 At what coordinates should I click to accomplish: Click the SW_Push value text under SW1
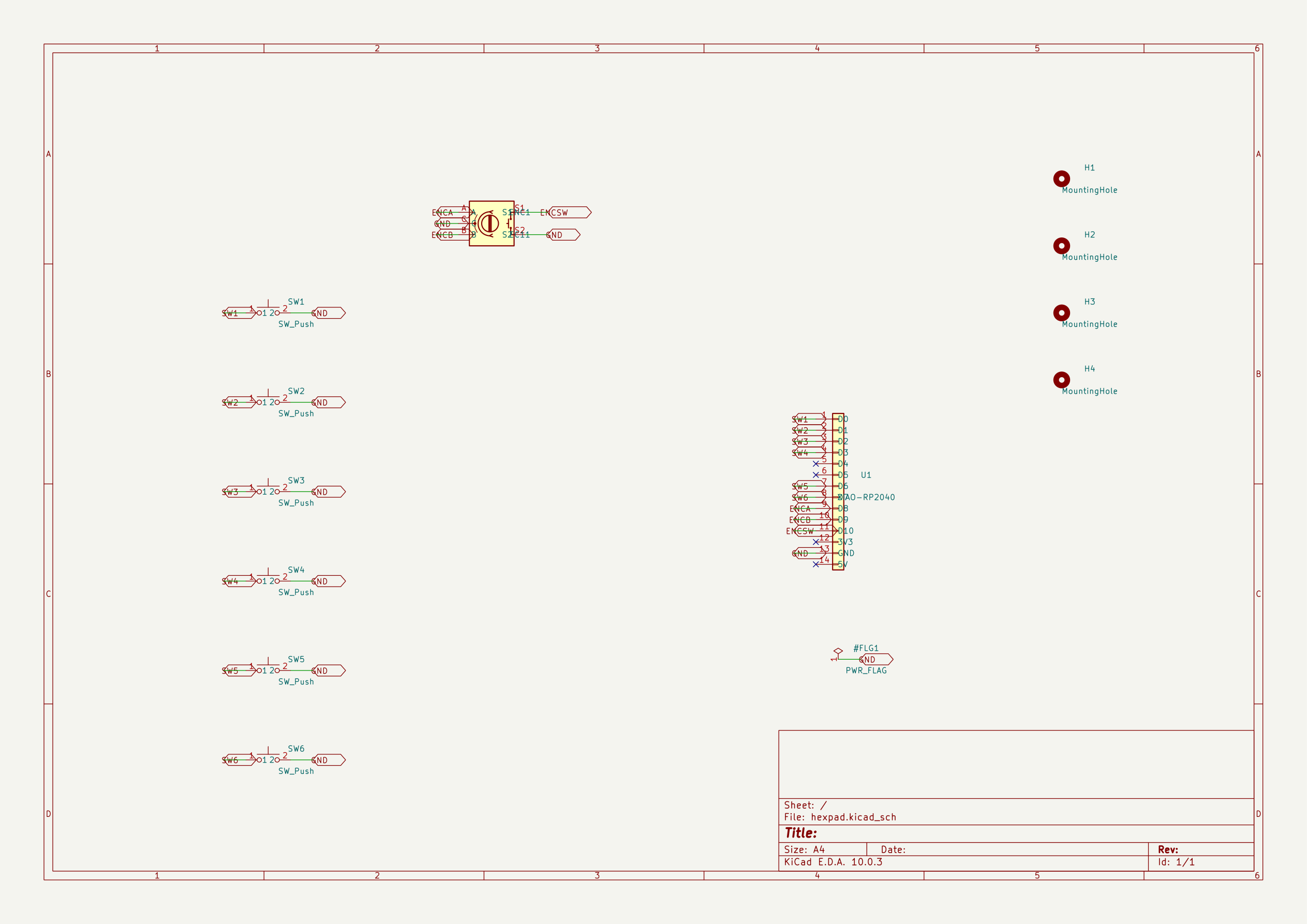pos(296,324)
